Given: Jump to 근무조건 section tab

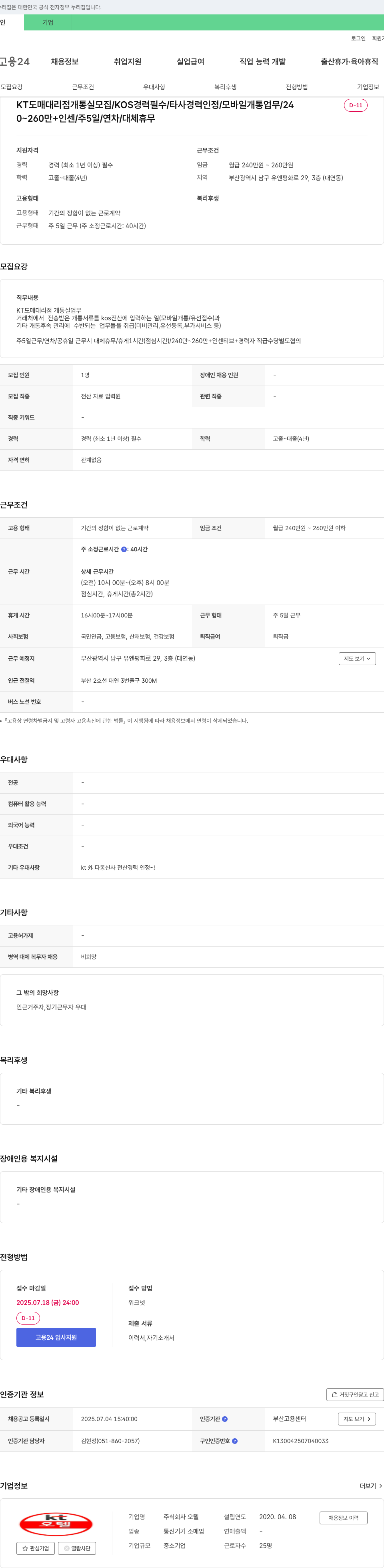Looking at the screenshot, I should [83, 87].
